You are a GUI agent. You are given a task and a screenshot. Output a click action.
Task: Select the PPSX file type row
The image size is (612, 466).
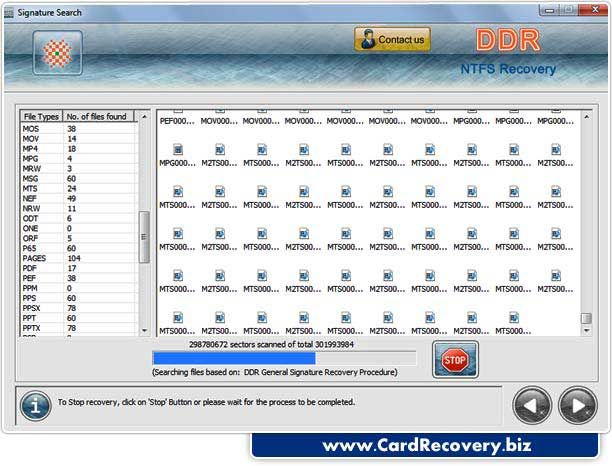point(79,308)
